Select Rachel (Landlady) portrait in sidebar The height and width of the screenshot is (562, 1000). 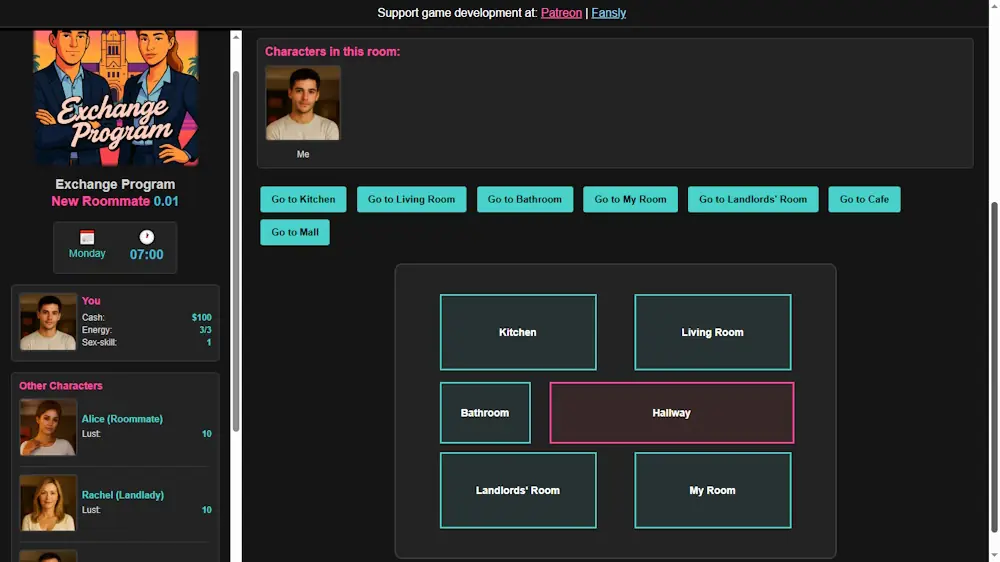coord(48,503)
